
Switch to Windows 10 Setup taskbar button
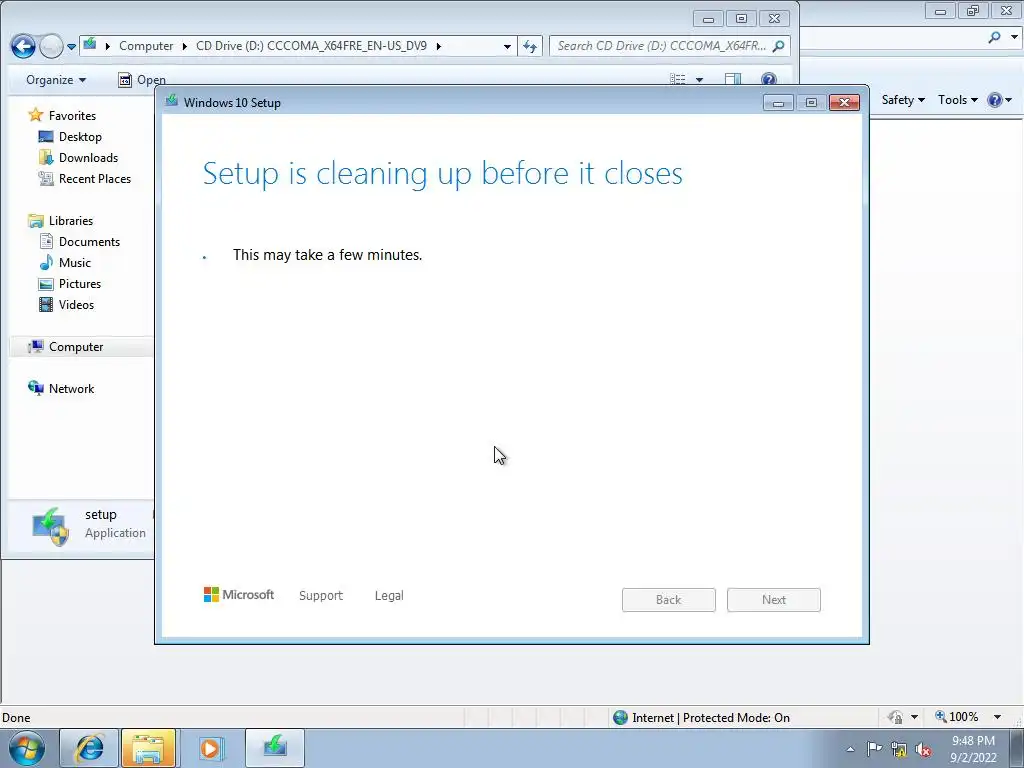click(x=275, y=748)
